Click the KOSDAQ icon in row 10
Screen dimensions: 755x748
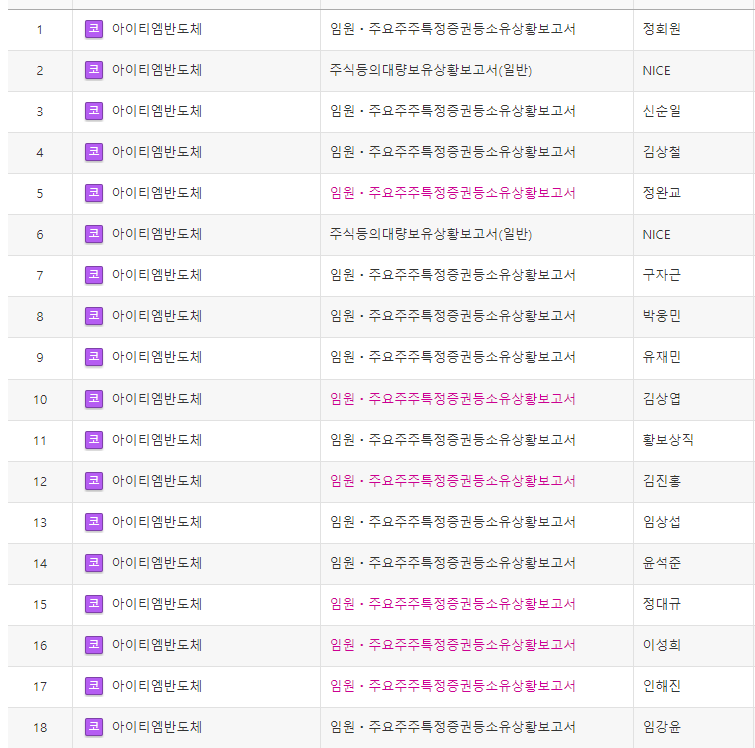[94, 398]
